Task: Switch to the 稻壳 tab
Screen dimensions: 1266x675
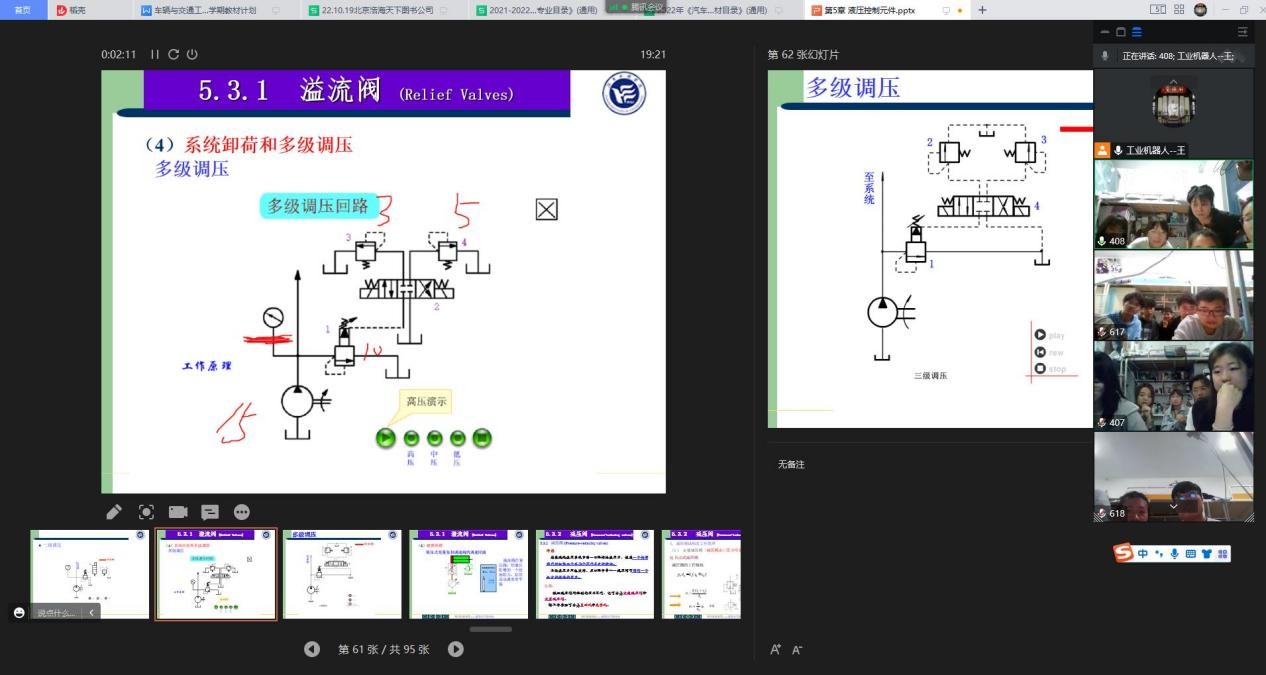Action: 90,10
